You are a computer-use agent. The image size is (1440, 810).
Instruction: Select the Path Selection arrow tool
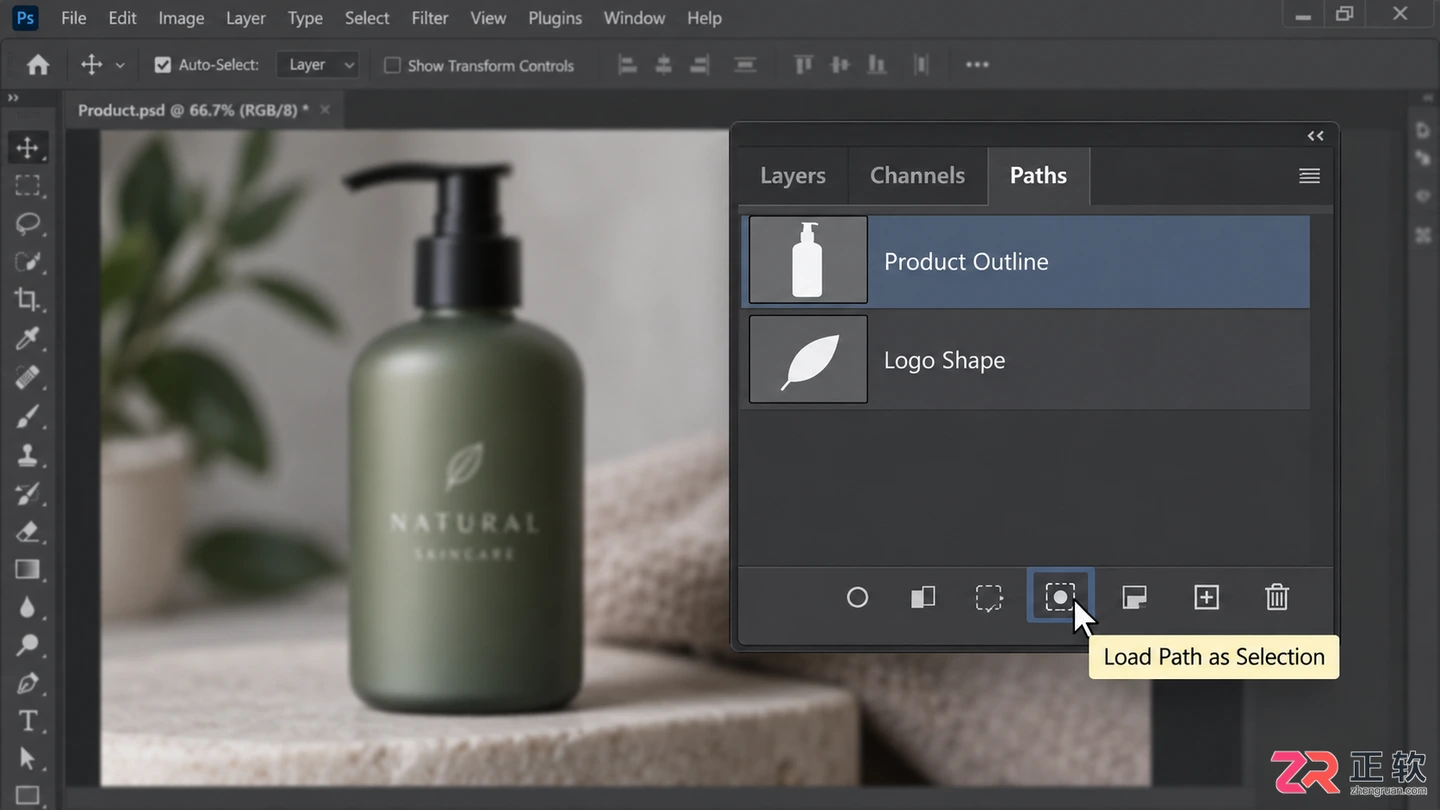tap(27, 759)
